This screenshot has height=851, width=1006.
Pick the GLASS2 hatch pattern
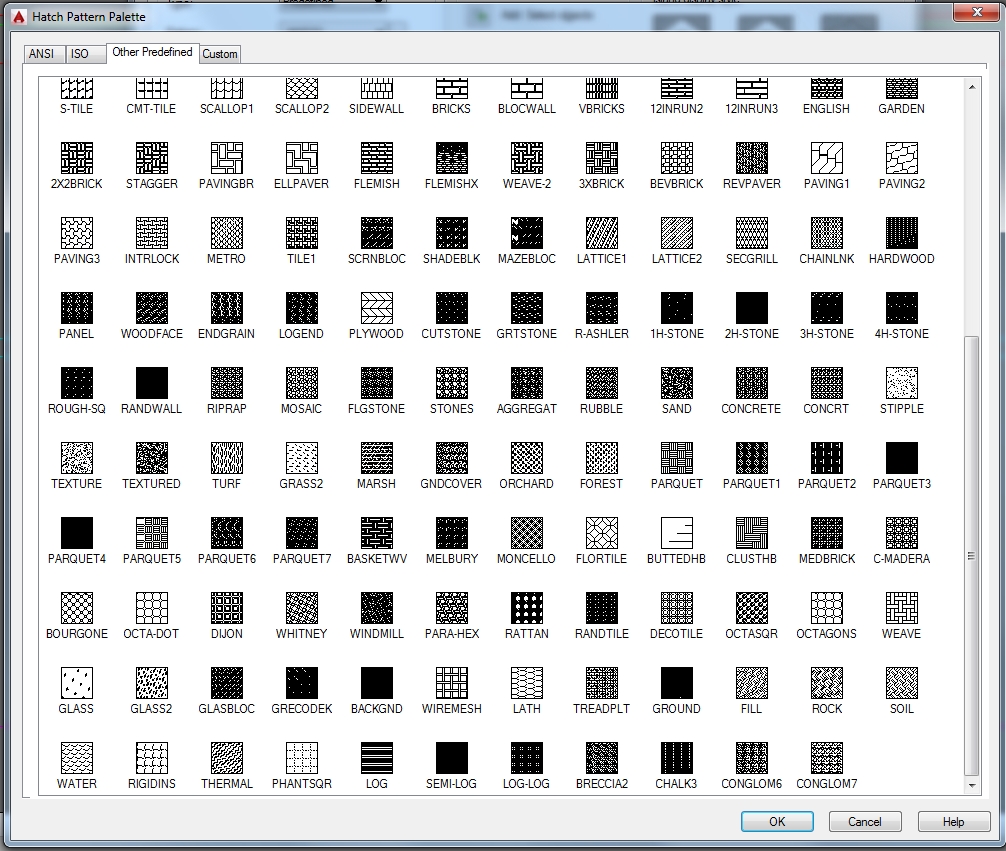pos(151,683)
